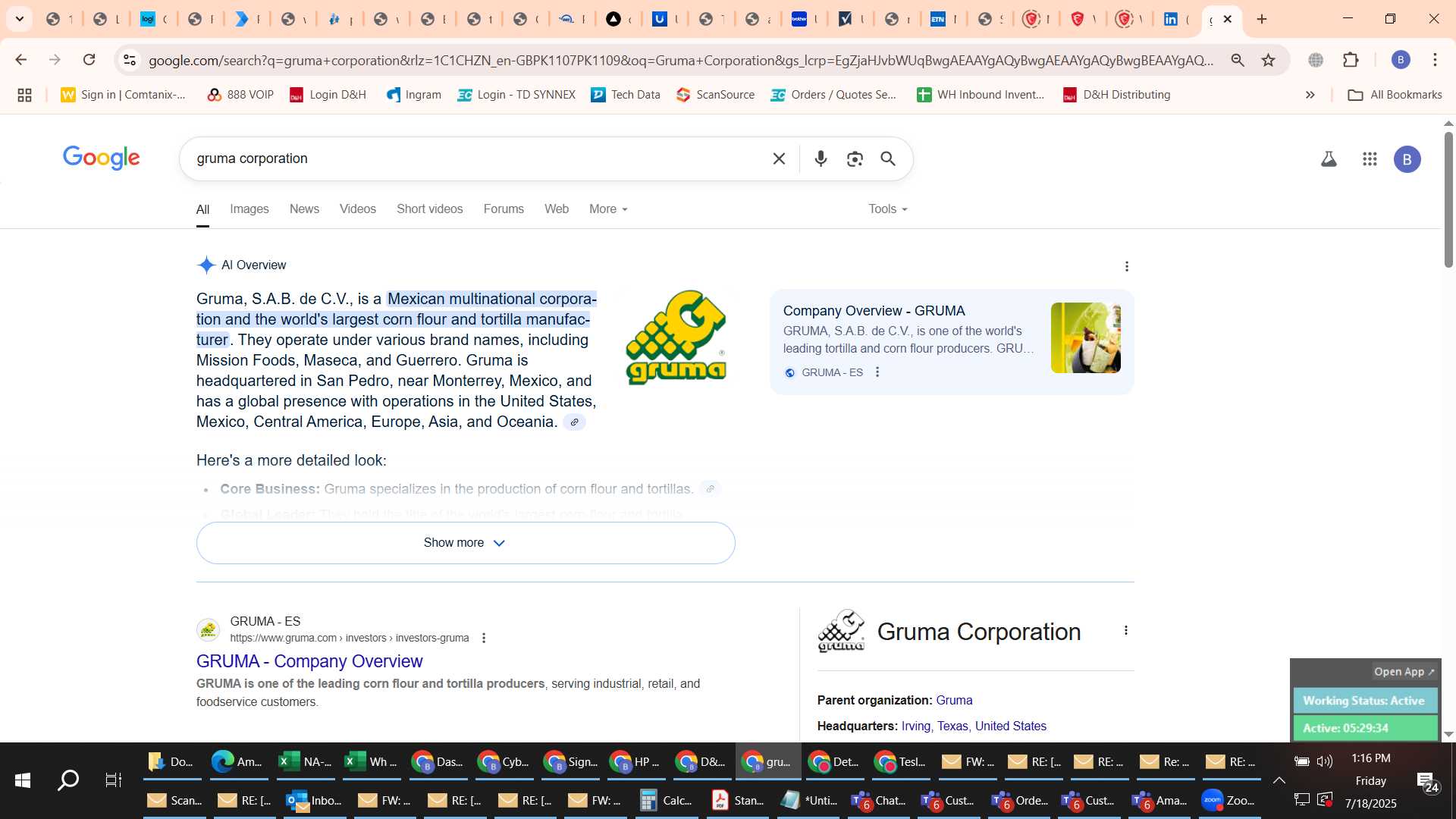Screen dimensions: 1456x819
Task: Open Google Lens image search
Action: pyautogui.click(x=855, y=158)
